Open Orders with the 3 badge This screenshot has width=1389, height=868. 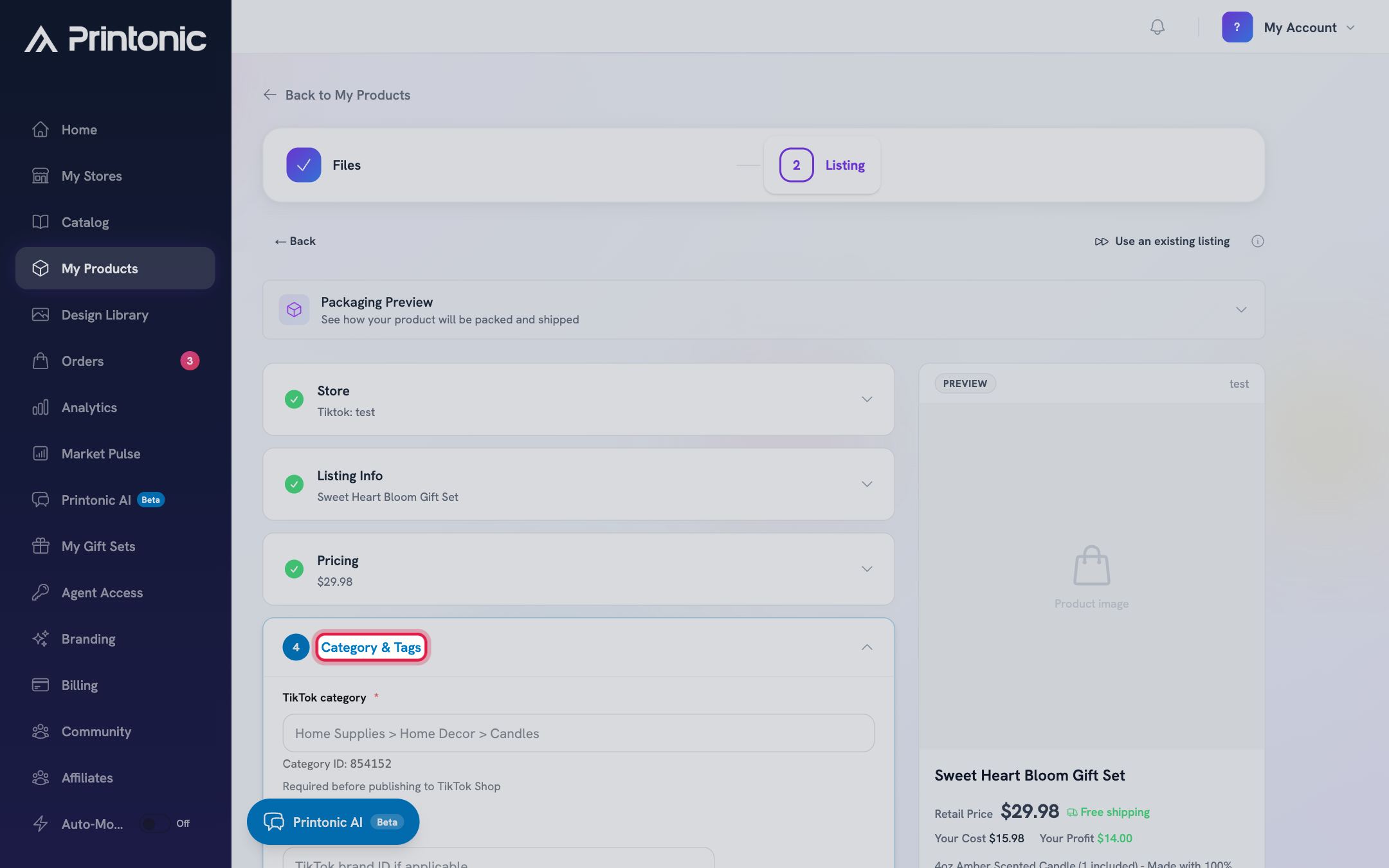click(115, 361)
